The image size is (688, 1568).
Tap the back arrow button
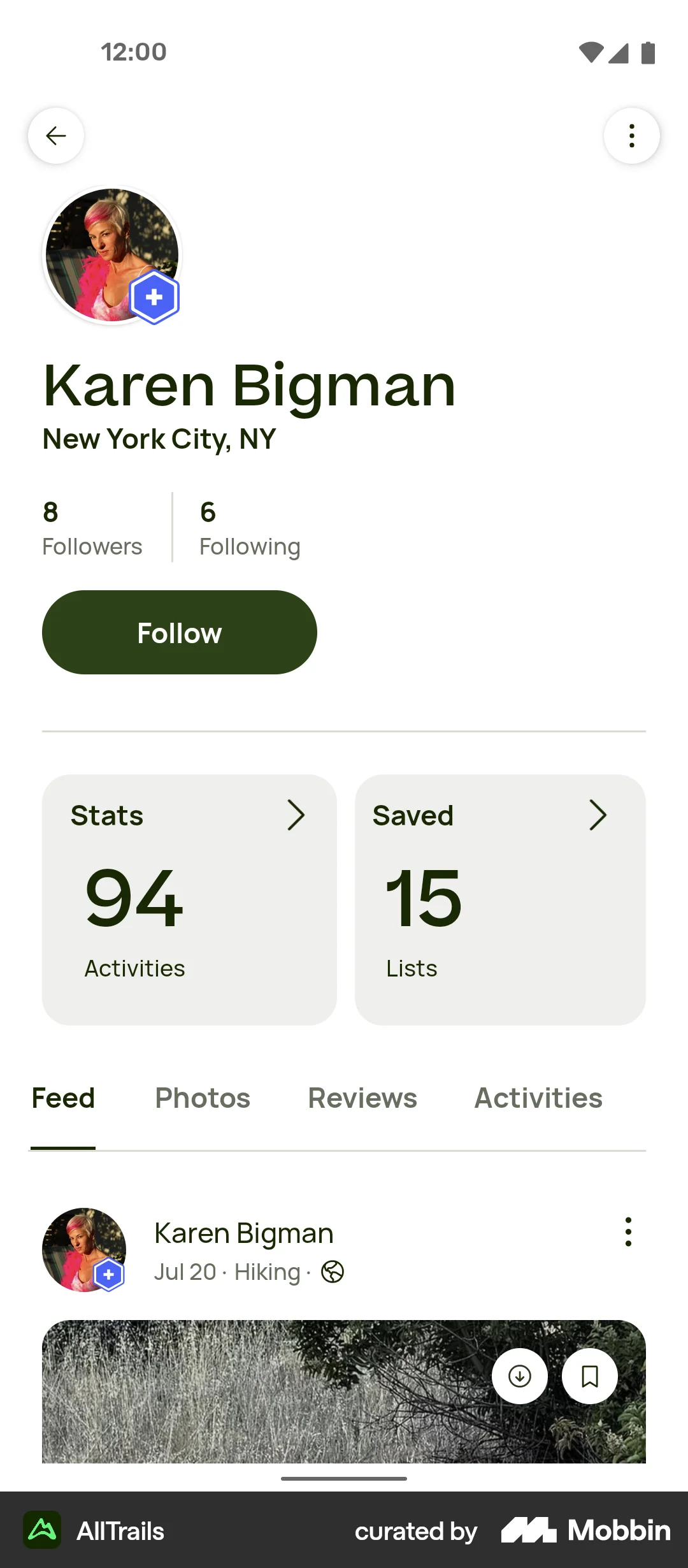[x=56, y=136]
